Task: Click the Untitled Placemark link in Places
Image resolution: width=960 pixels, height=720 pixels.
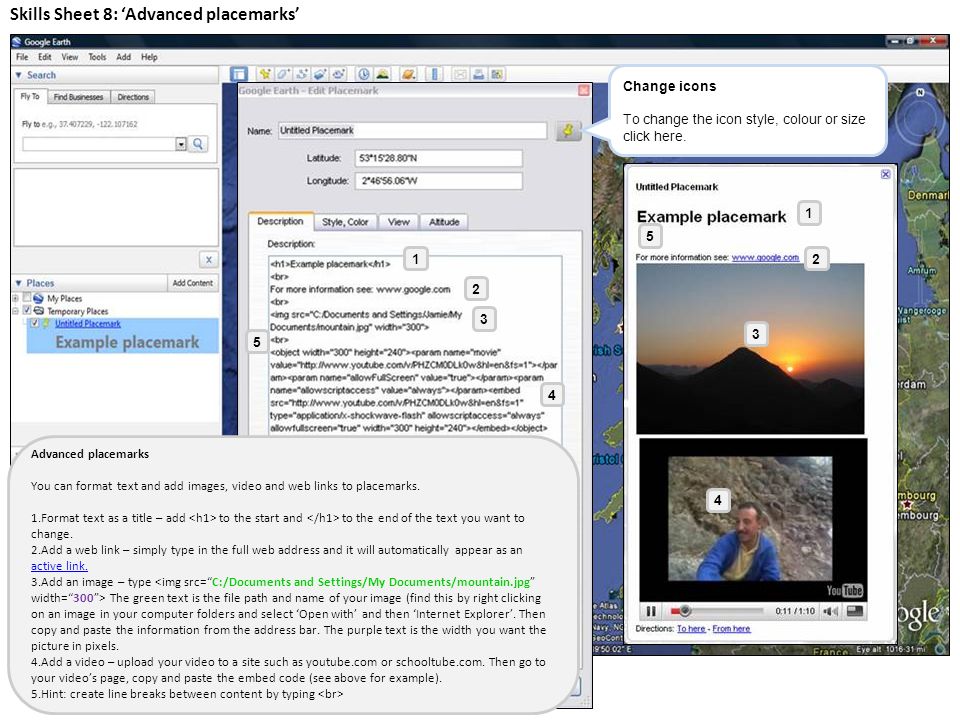Action: tap(88, 323)
